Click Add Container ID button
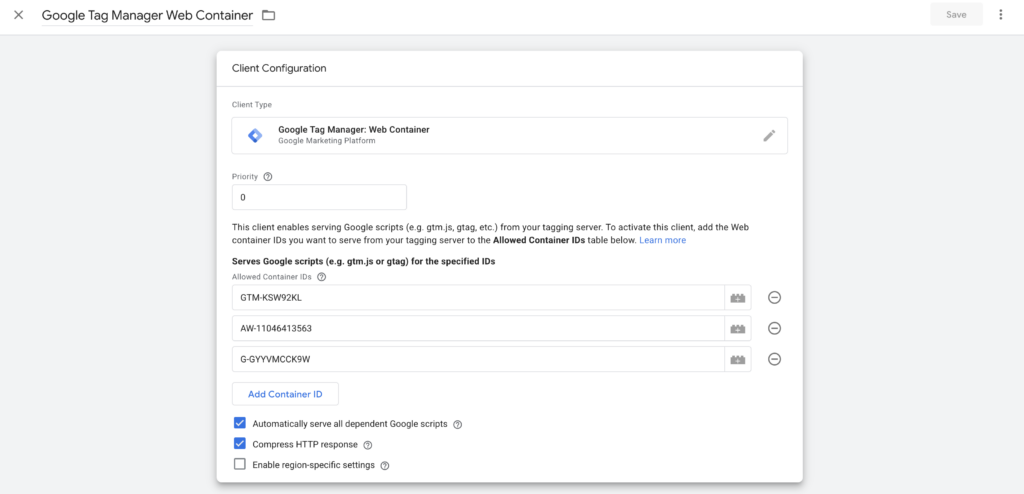Viewport: 1024px width, 494px height. (x=285, y=394)
